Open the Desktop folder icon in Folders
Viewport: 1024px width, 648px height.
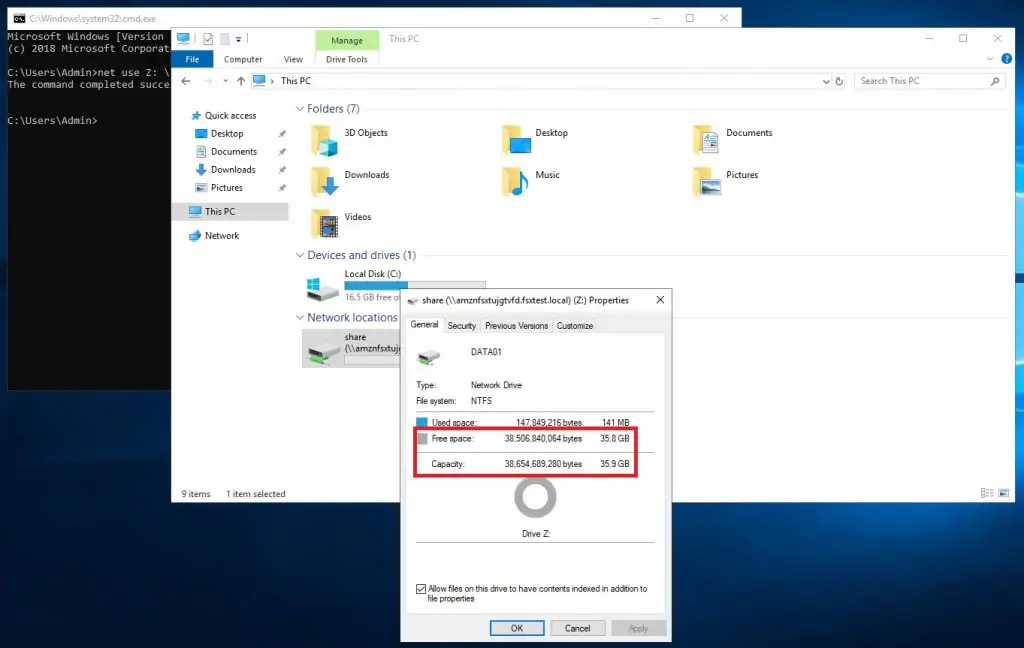coord(516,140)
